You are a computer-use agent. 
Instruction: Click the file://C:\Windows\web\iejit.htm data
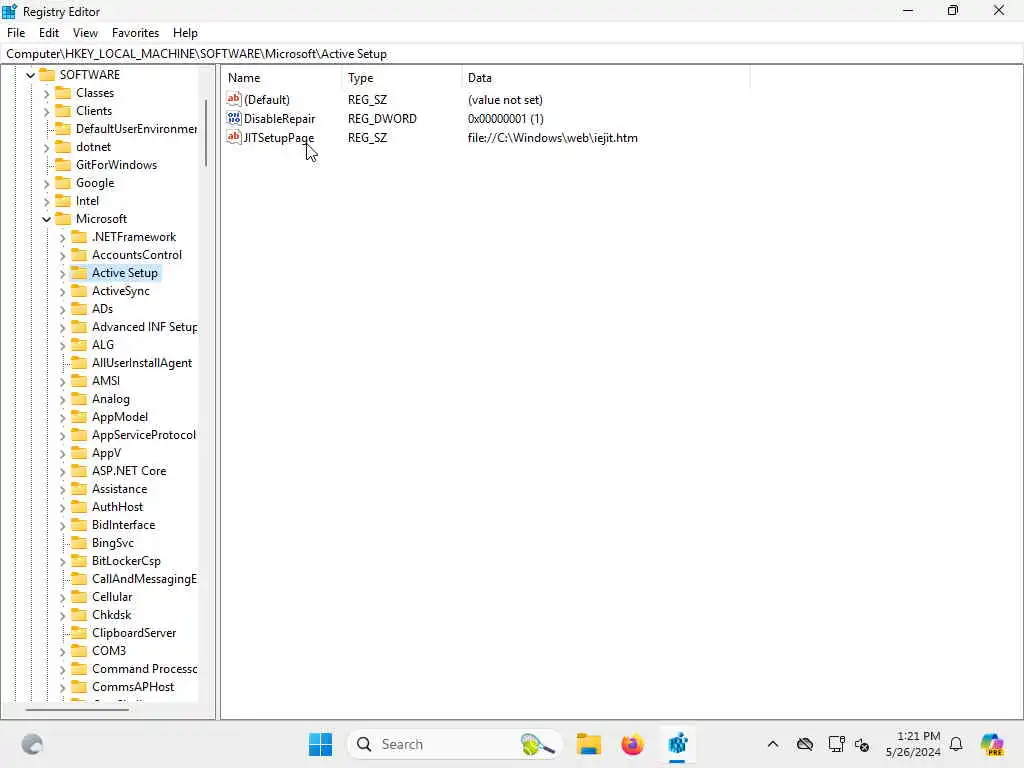coord(552,138)
